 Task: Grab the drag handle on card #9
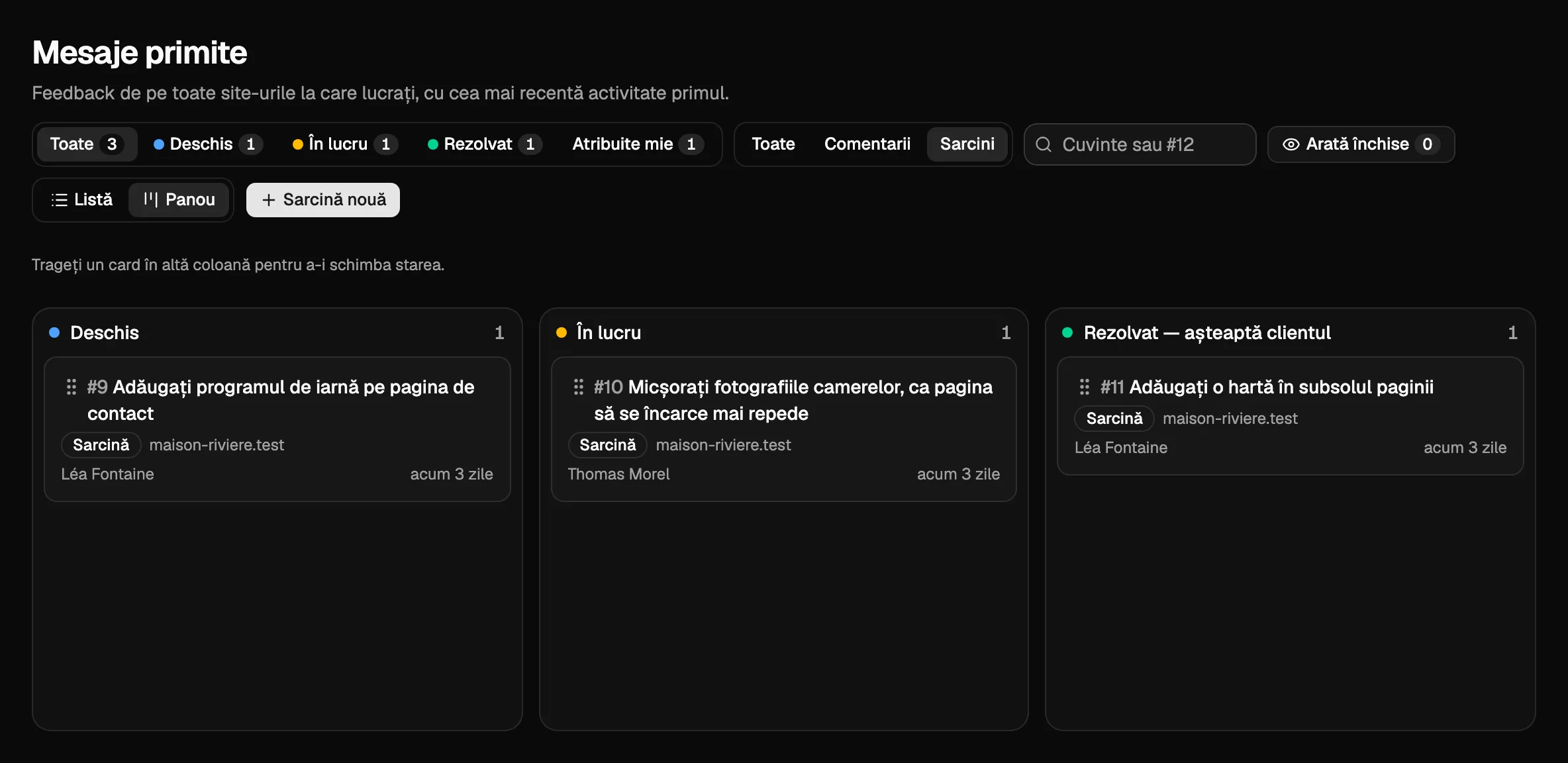coord(72,387)
